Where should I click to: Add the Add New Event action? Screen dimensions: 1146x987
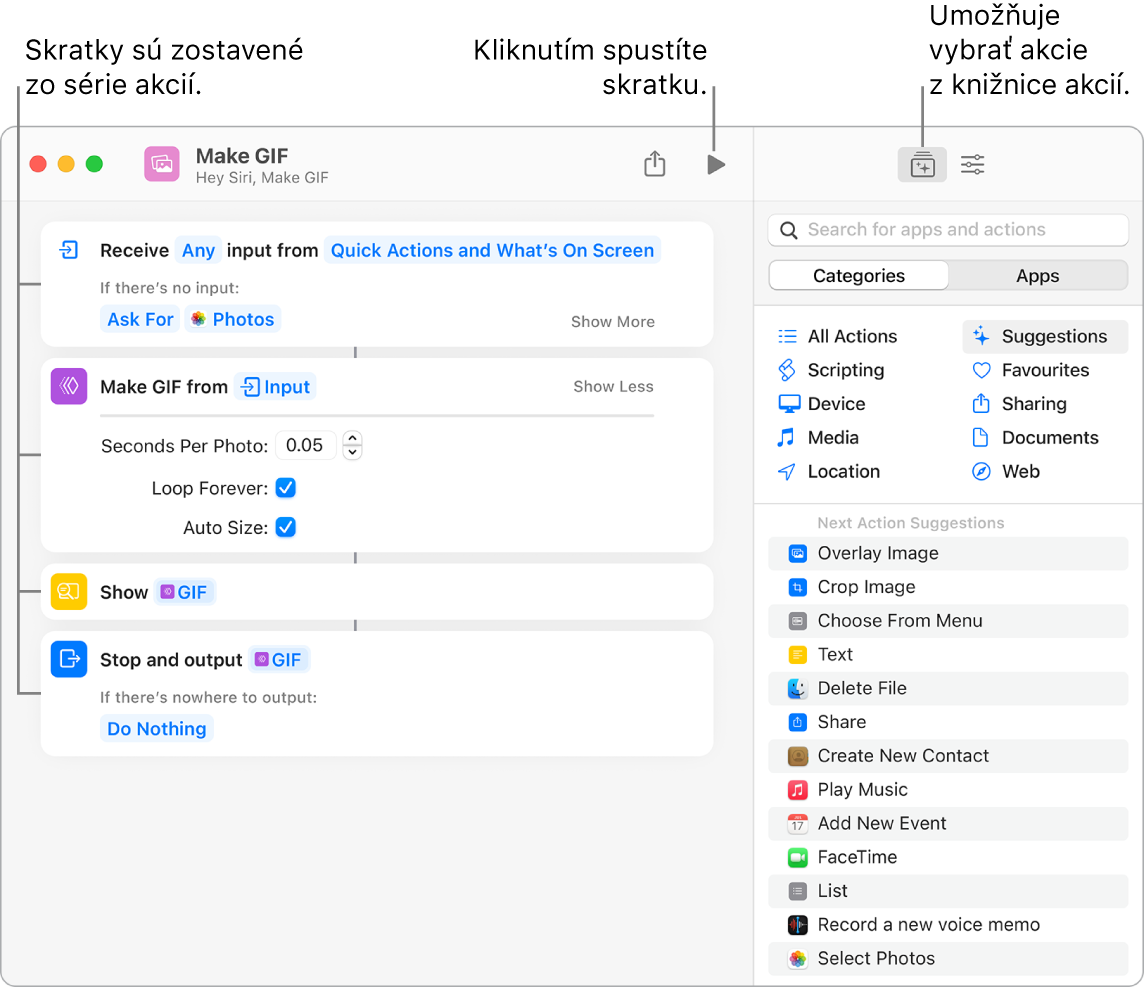tap(948, 823)
